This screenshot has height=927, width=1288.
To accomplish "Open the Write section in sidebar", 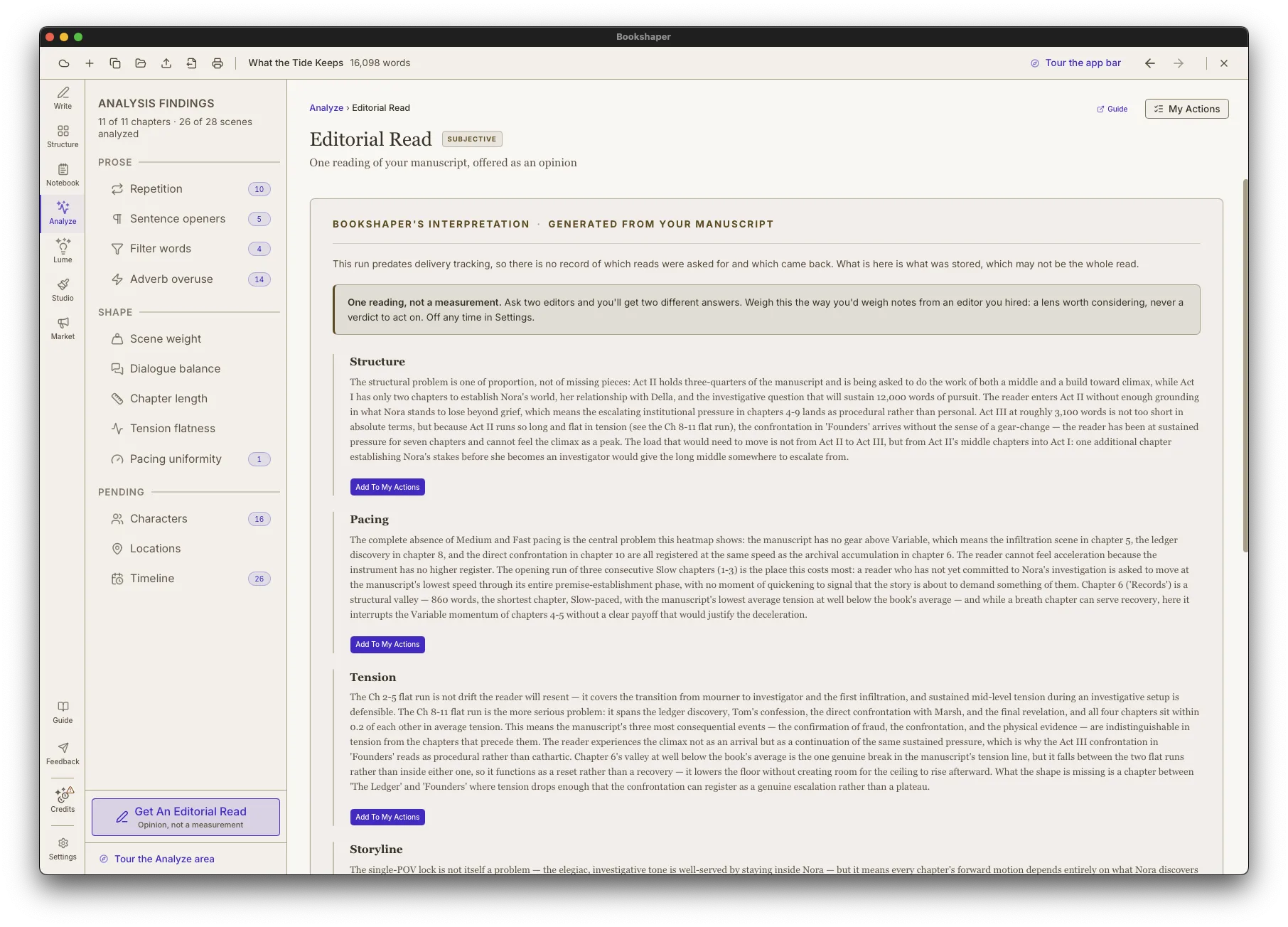I will click(x=63, y=98).
